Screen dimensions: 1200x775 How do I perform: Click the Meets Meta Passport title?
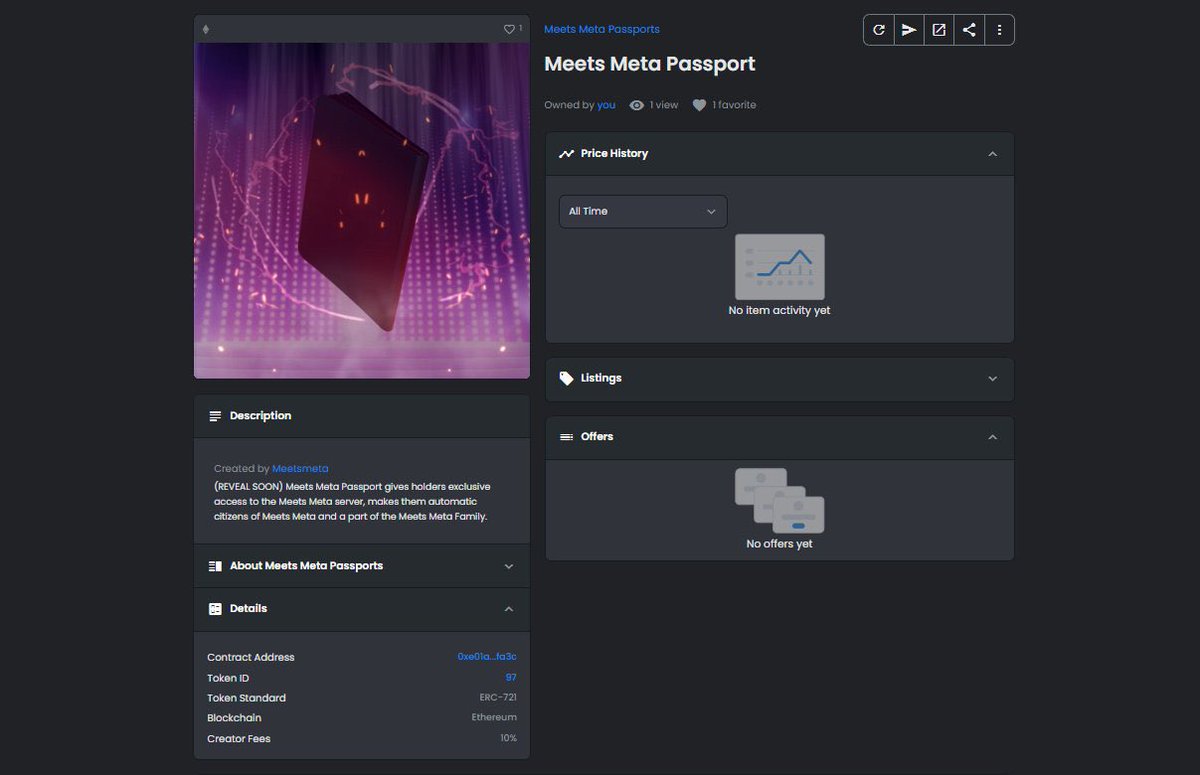point(649,64)
